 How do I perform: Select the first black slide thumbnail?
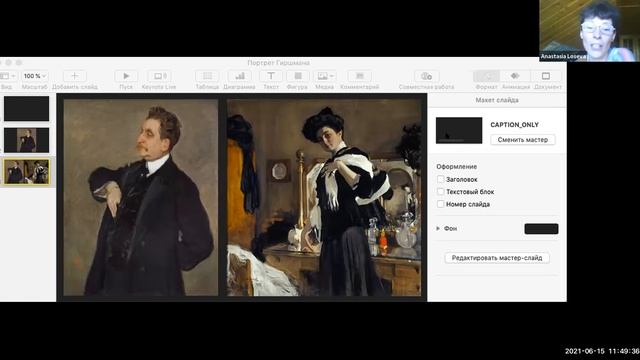27,109
